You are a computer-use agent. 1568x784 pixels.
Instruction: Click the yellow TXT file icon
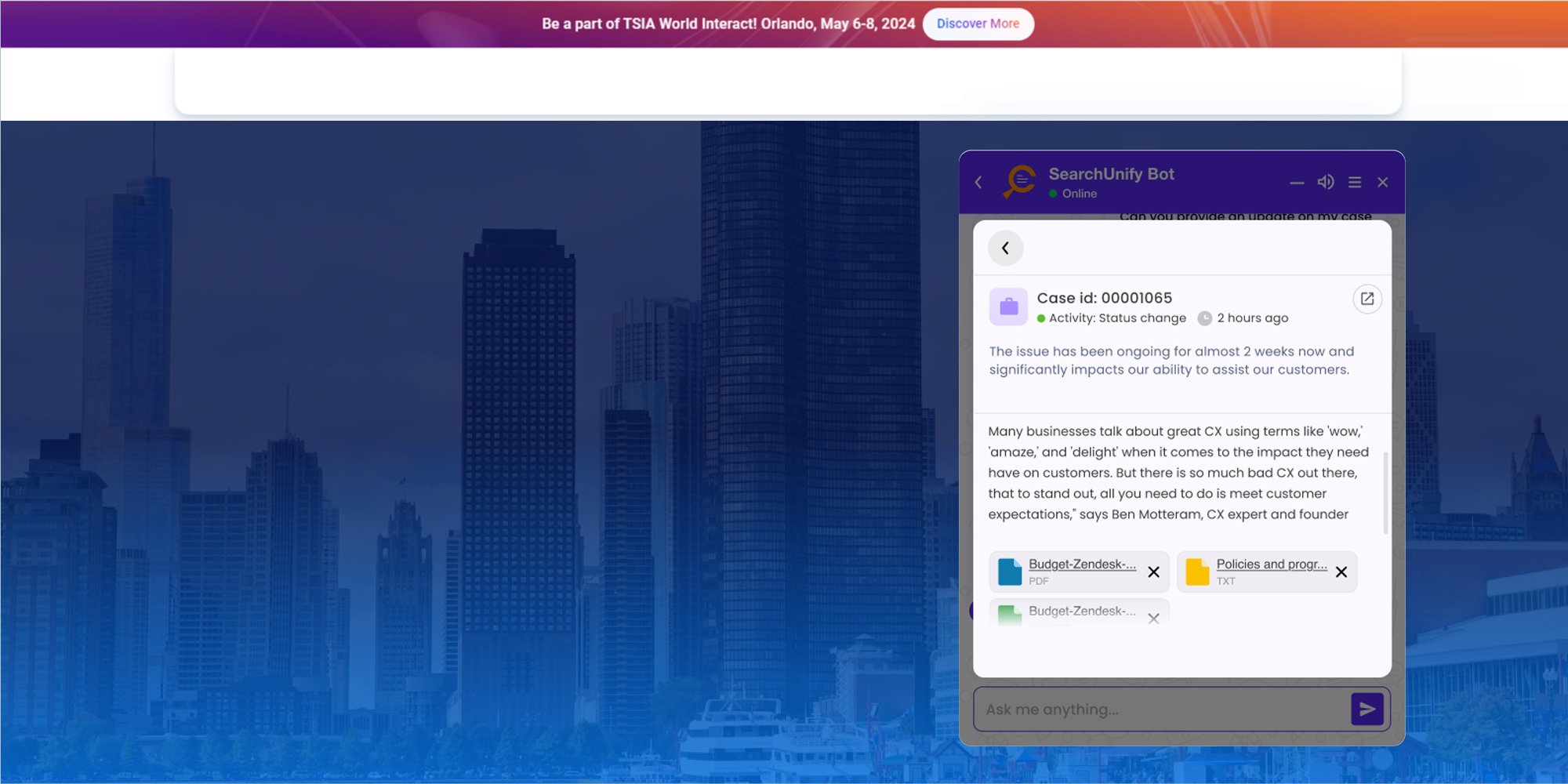point(1197,572)
